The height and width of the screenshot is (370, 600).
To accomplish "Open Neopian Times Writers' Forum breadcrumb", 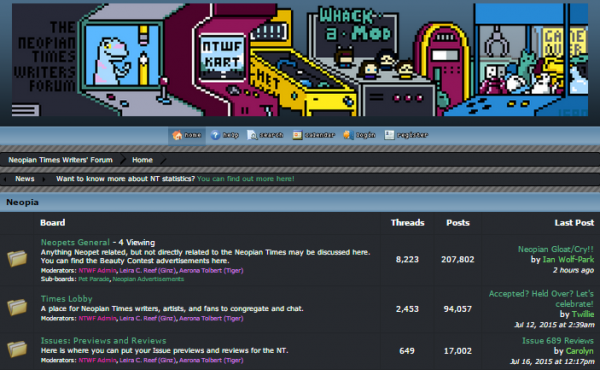I will [x=60, y=160].
